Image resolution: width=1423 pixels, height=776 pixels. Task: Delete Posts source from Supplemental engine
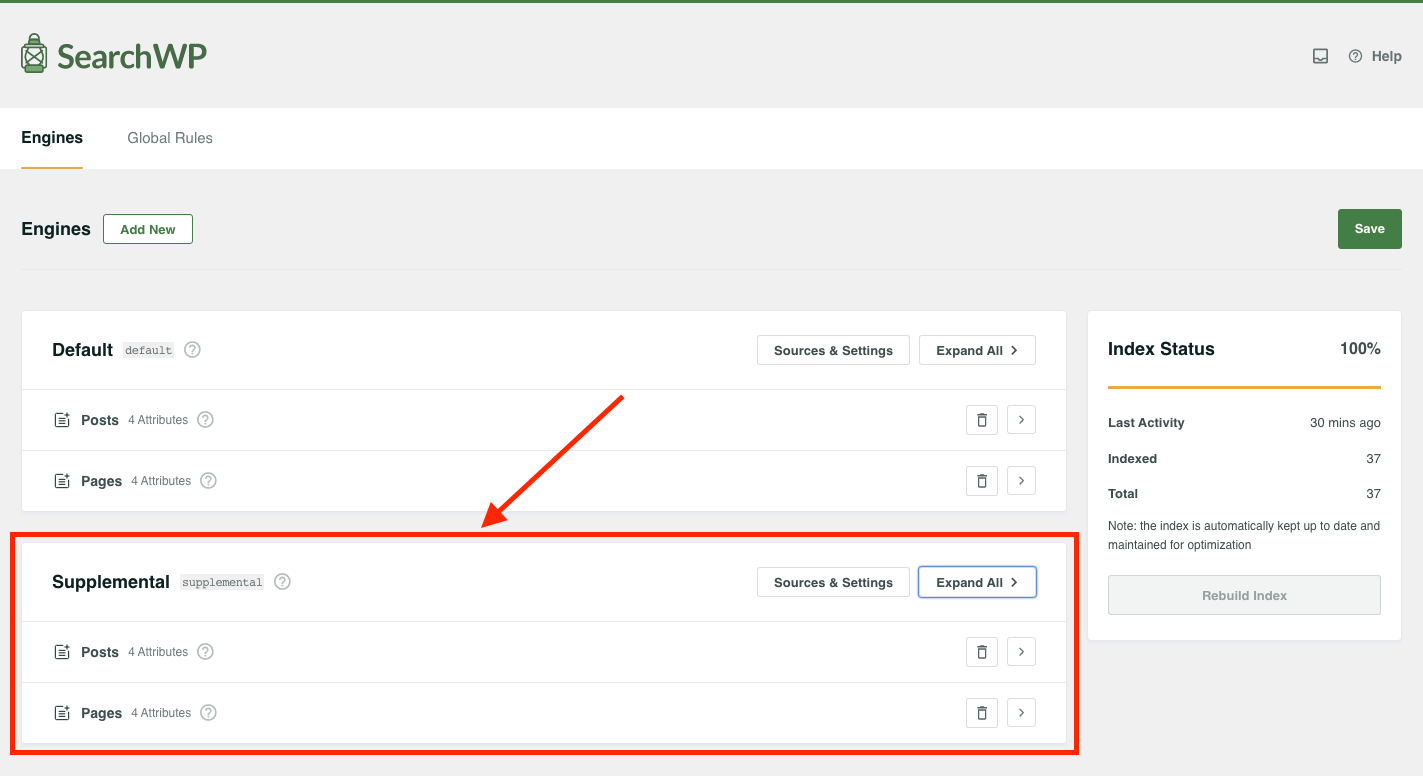(981, 652)
